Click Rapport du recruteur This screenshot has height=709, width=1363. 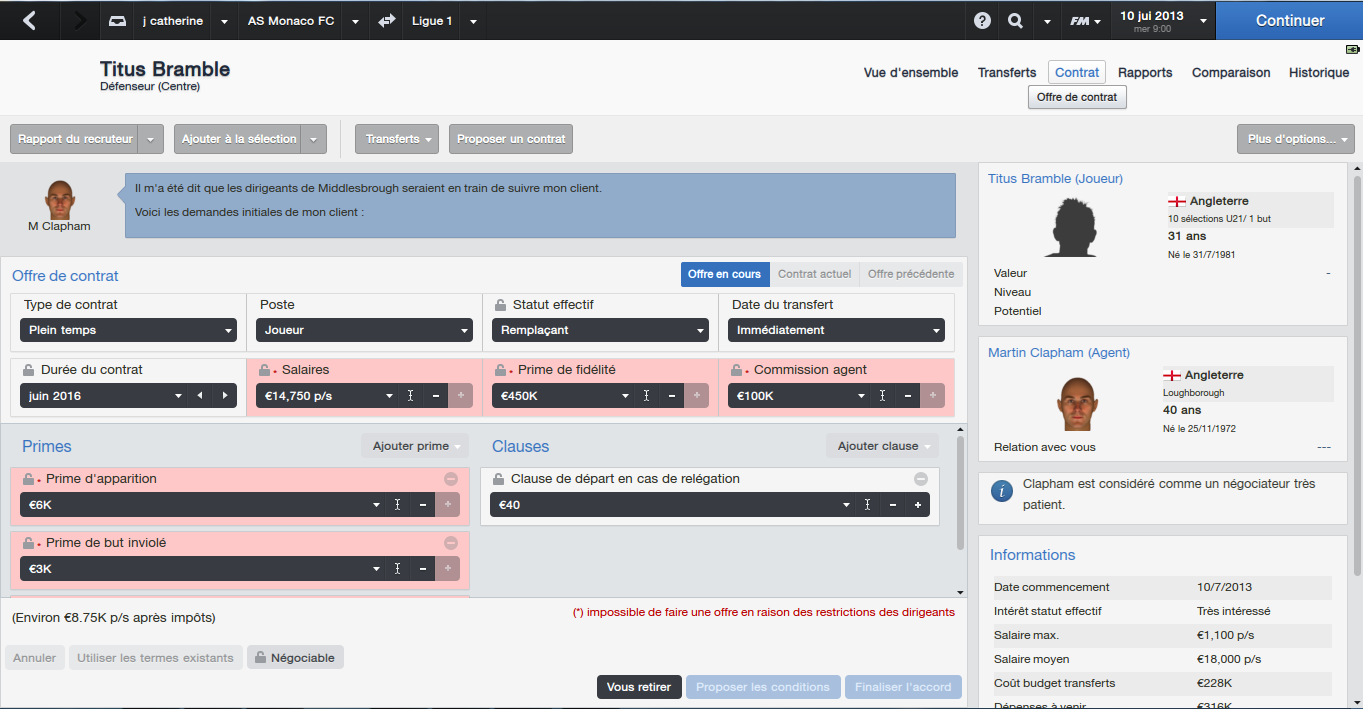(x=75, y=139)
